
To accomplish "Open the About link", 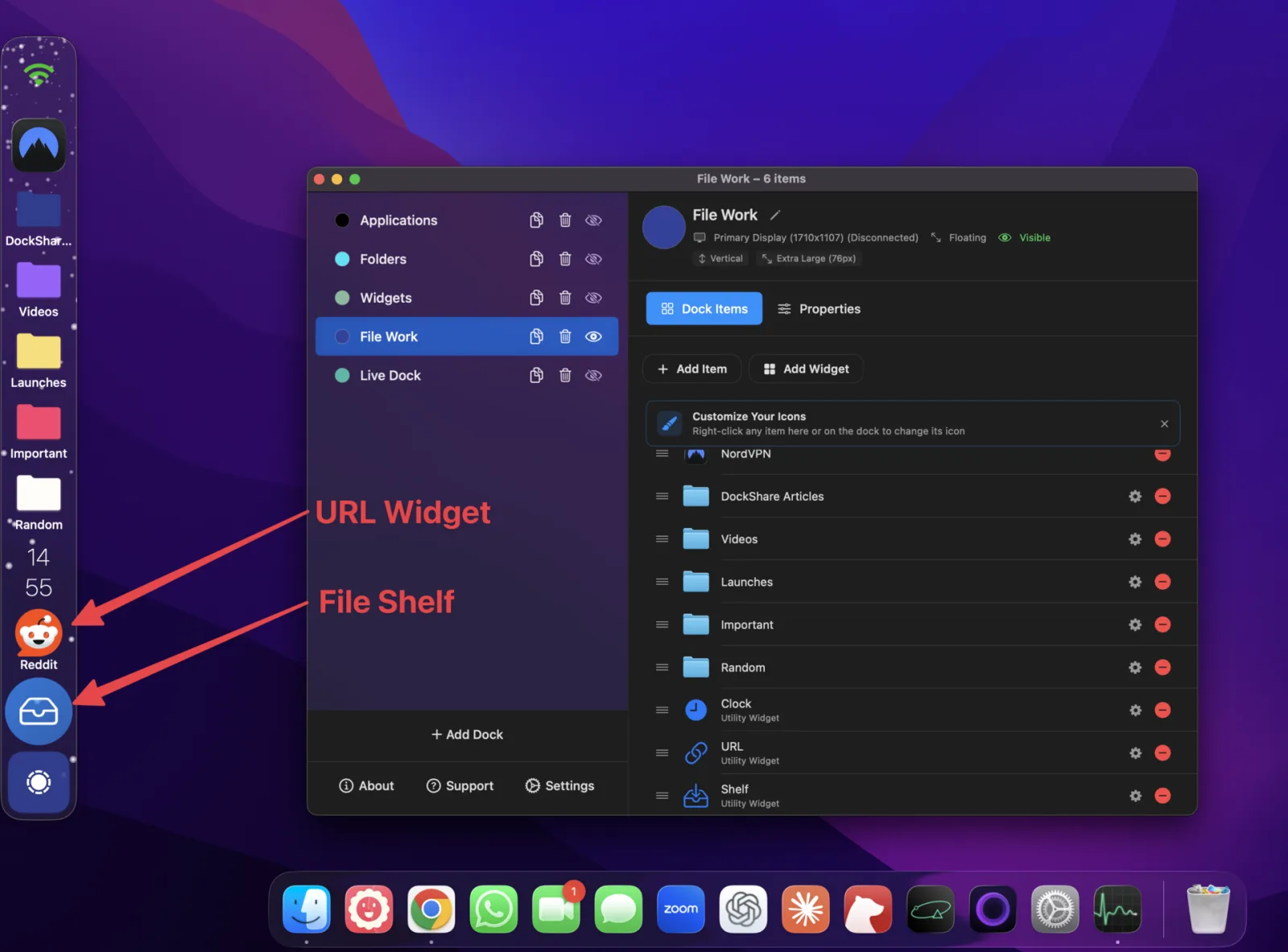I will 366,786.
